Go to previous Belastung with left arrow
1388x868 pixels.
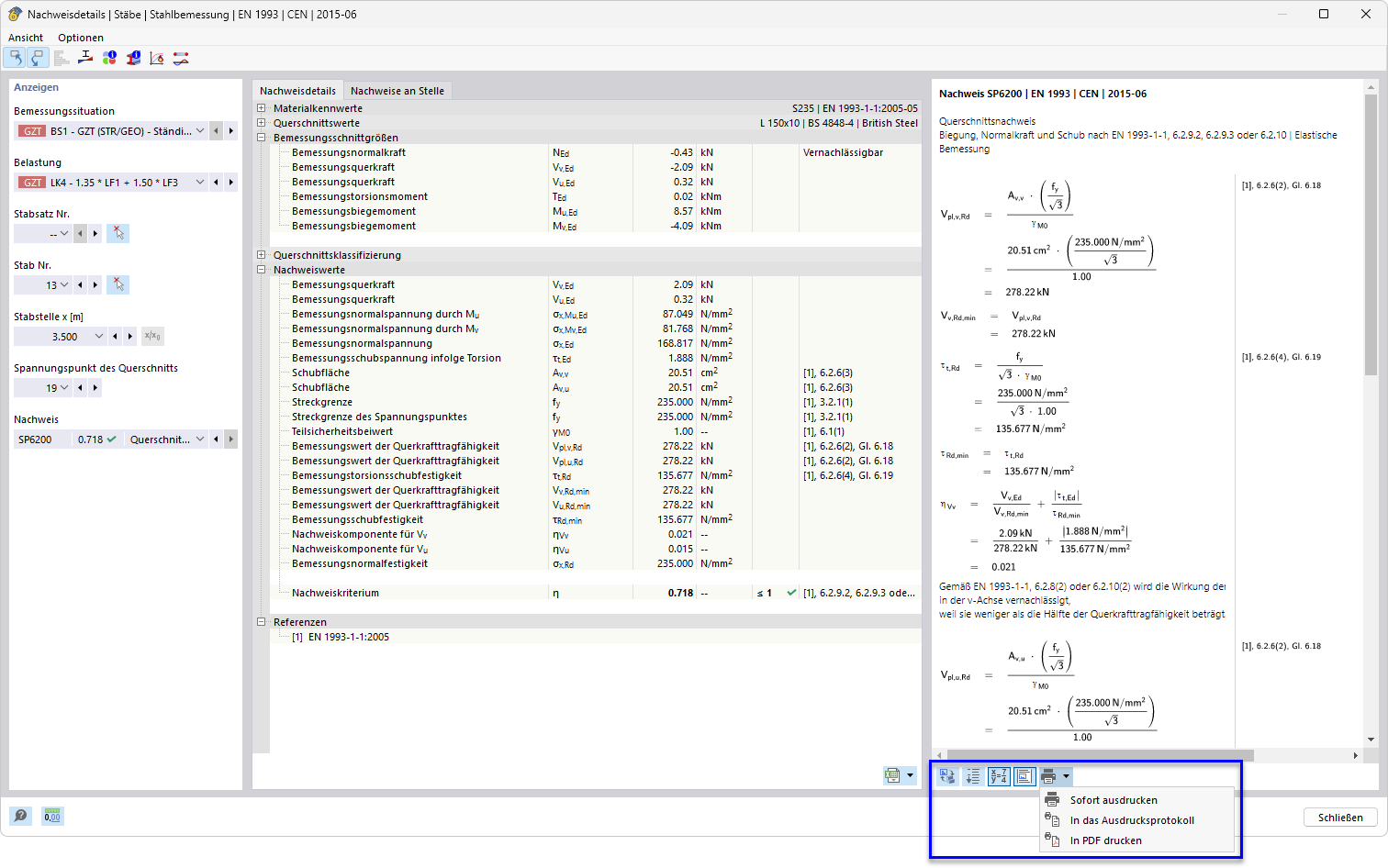click(217, 183)
